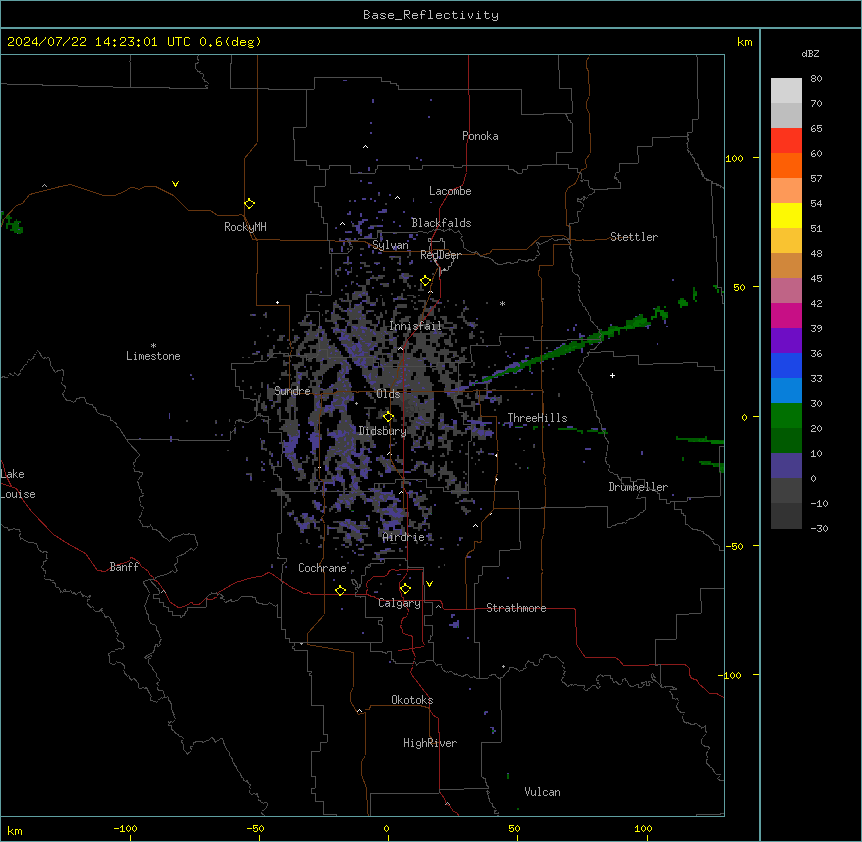Click the yellow V marker east of Calgary
Viewport: 862px width, 842px height.
[x=429, y=584]
